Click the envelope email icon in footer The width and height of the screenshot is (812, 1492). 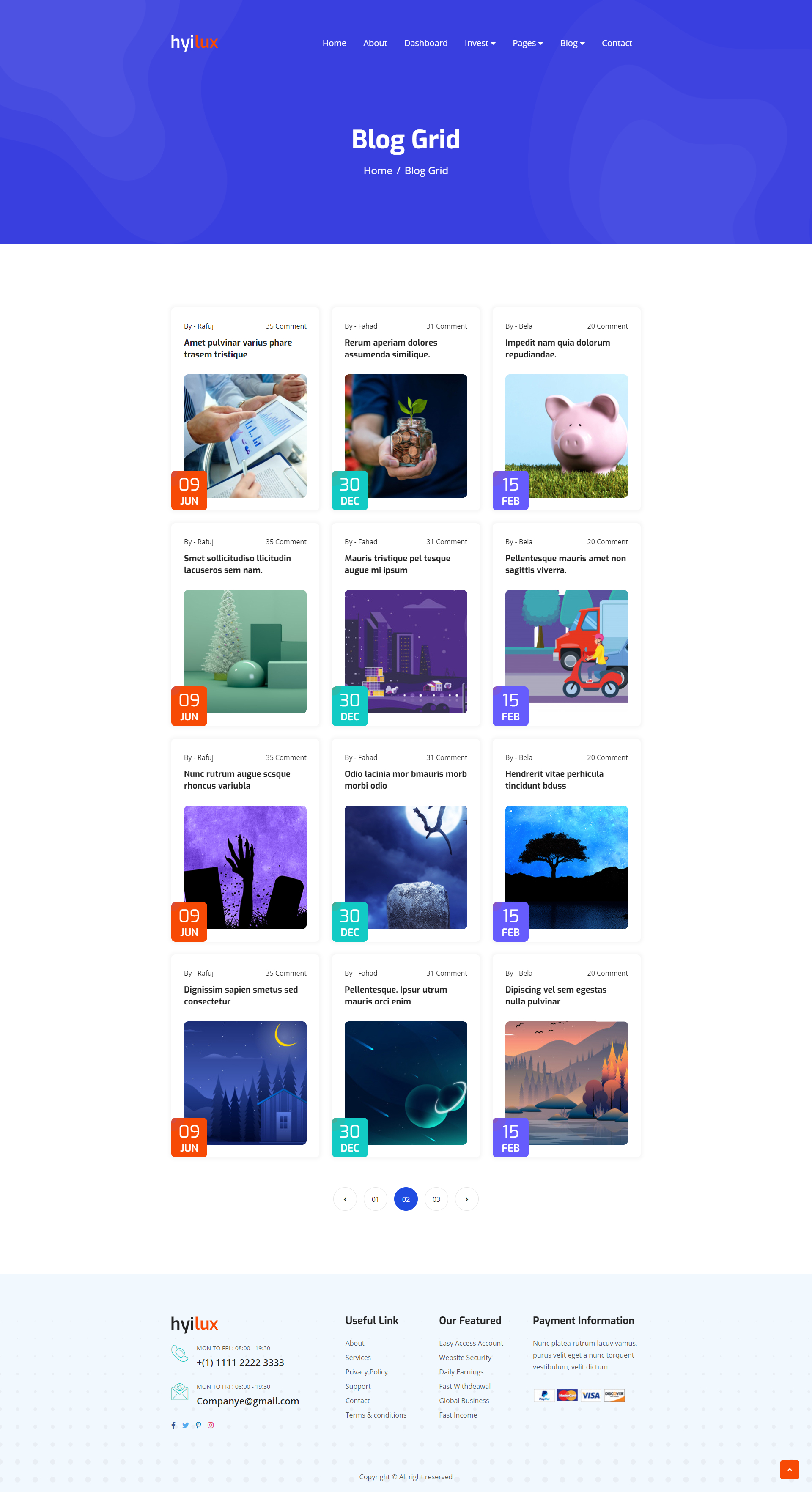click(x=180, y=1391)
